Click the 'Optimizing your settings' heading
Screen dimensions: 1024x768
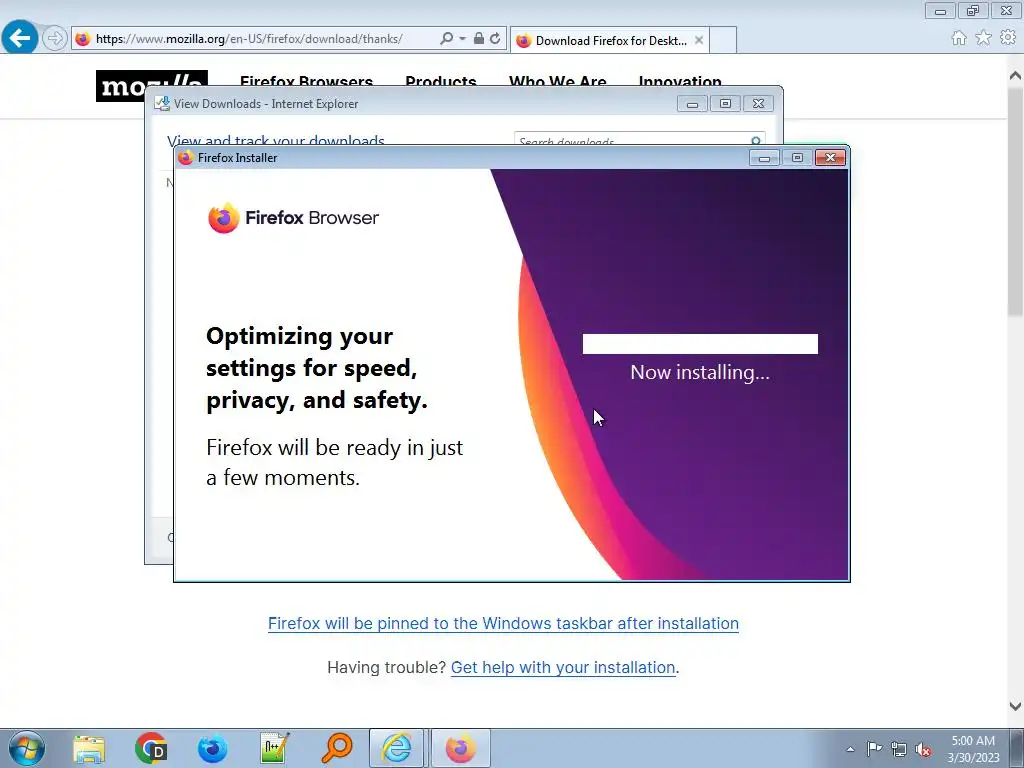(317, 368)
